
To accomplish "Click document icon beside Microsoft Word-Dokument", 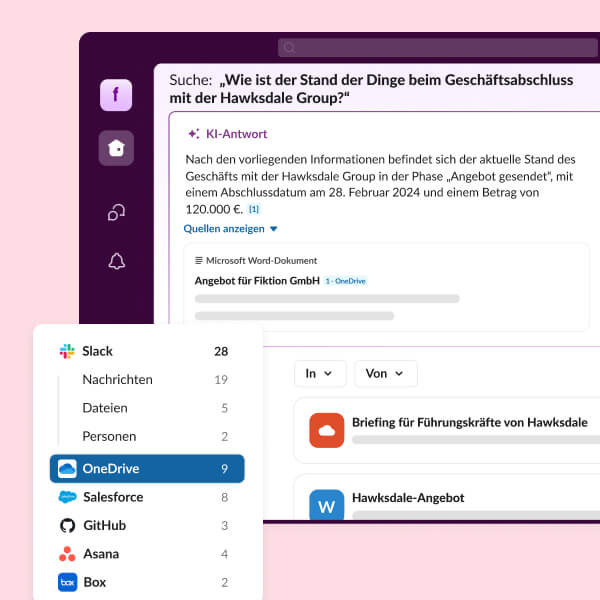I will 199,261.
